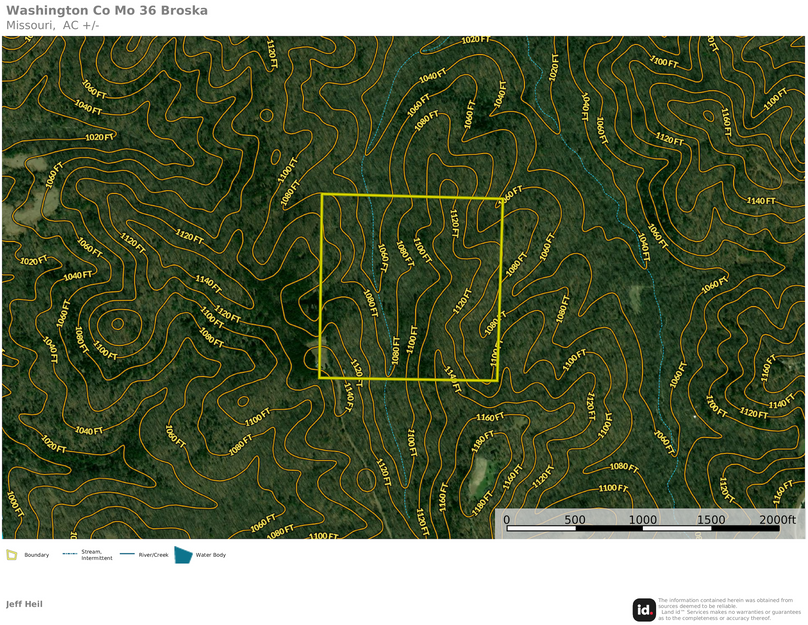Click the 'Water Body' legend label
808x625 pixels.
click(x=210, y=555)
